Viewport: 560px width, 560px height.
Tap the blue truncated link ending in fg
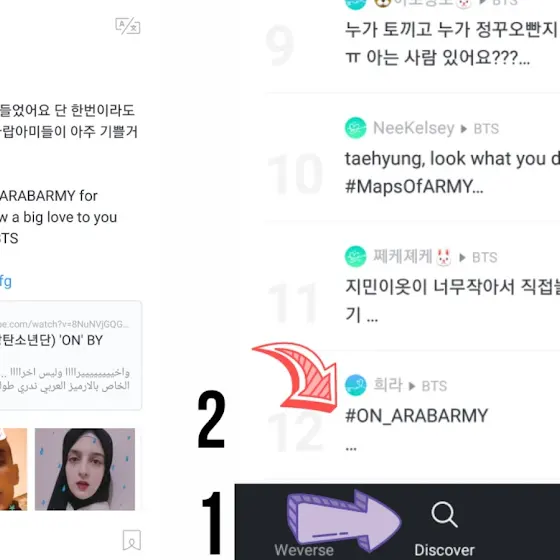click(6, 282)
